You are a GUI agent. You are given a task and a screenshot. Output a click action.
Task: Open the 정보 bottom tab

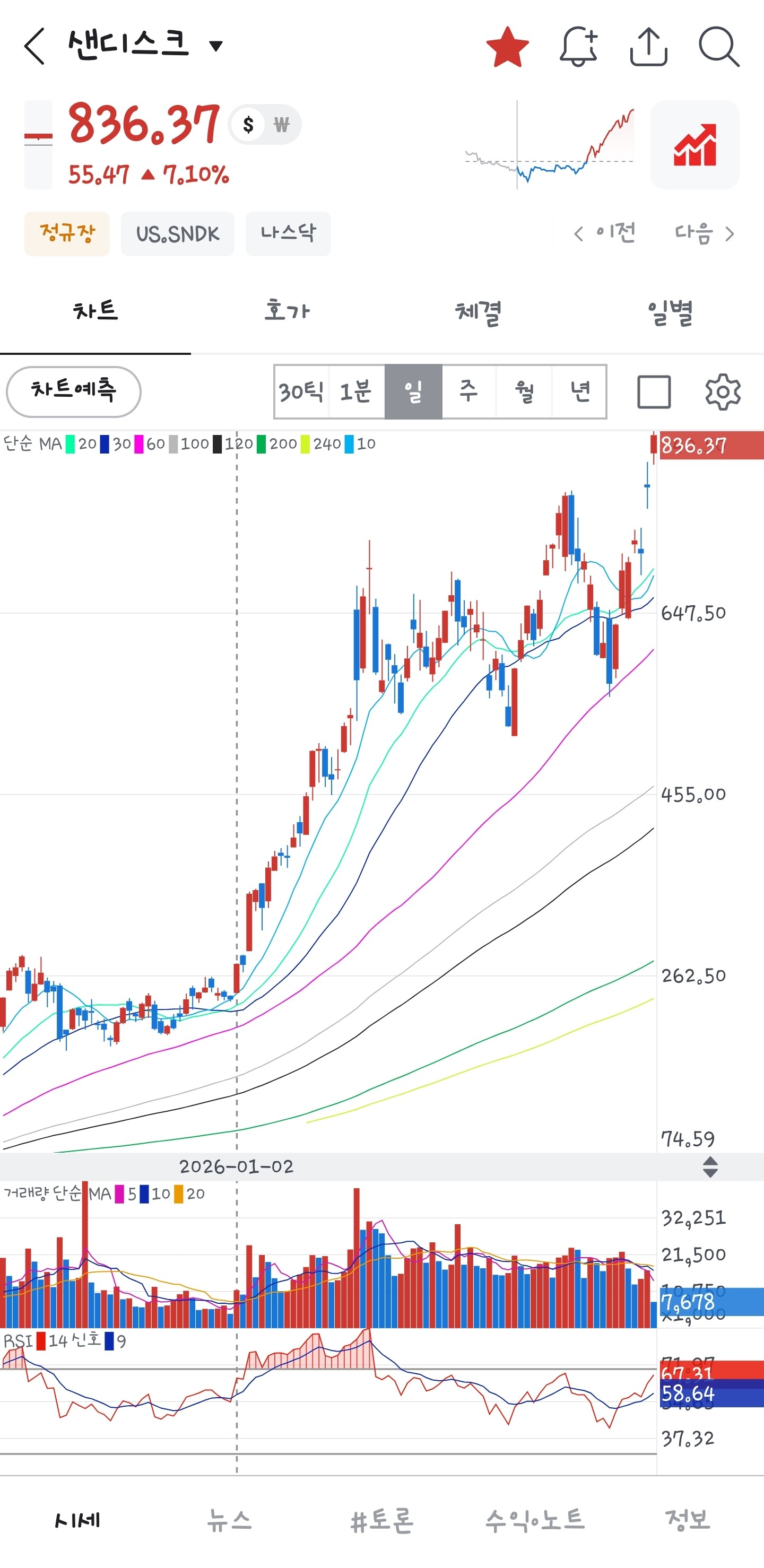pyautogui.click(x=688, y=1520)
